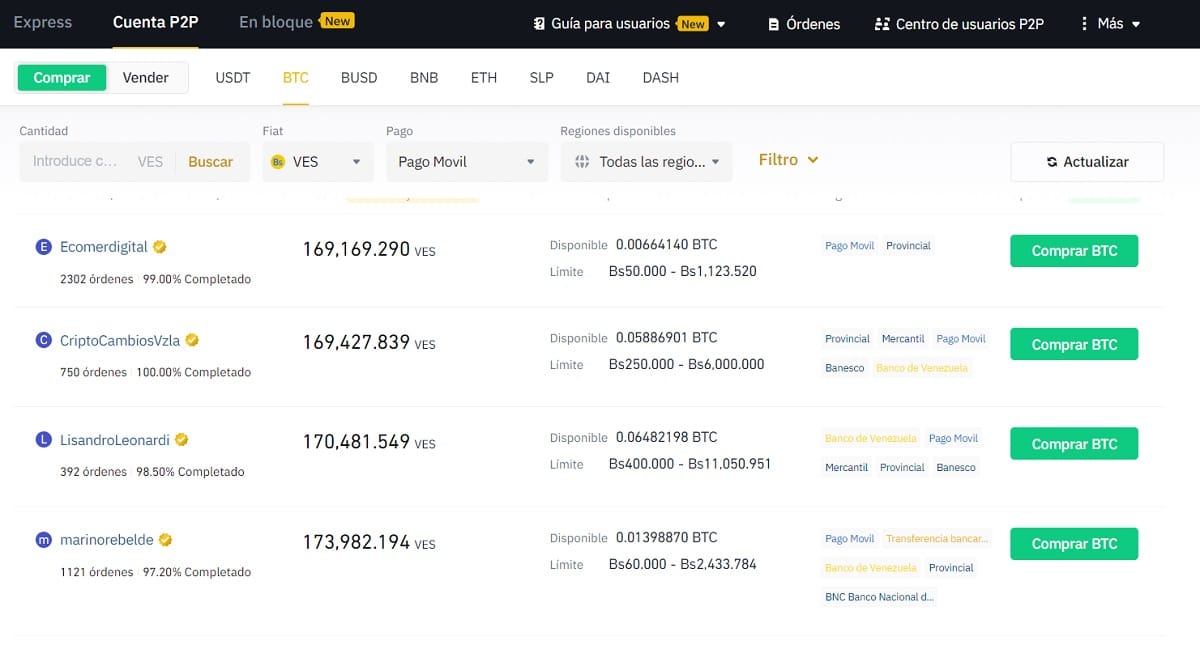
Task: Expand Guía para usuarios menu
Action: pyautogui.click(x=722, y=25)
